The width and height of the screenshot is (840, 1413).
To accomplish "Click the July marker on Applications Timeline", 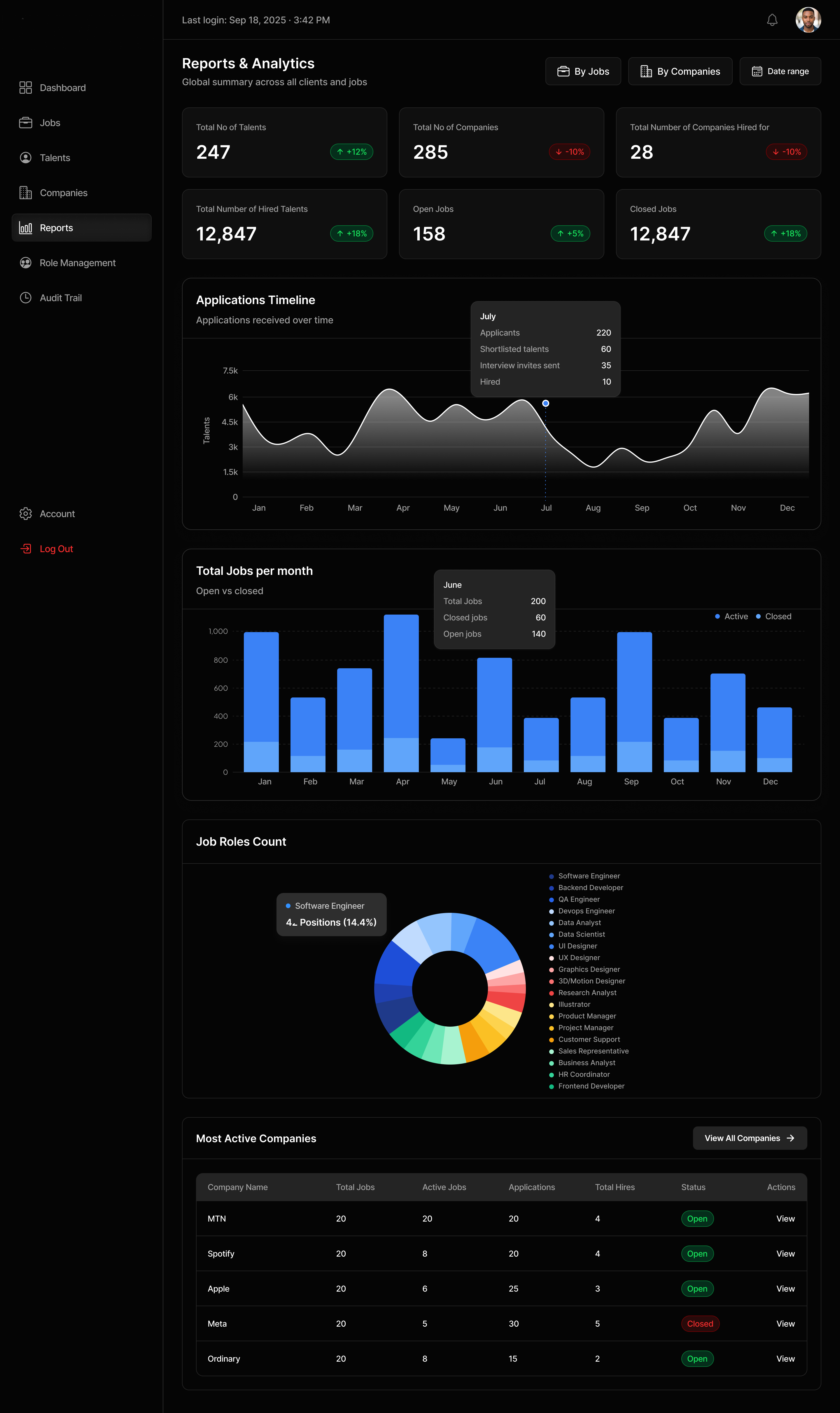I will click(545, 403).
